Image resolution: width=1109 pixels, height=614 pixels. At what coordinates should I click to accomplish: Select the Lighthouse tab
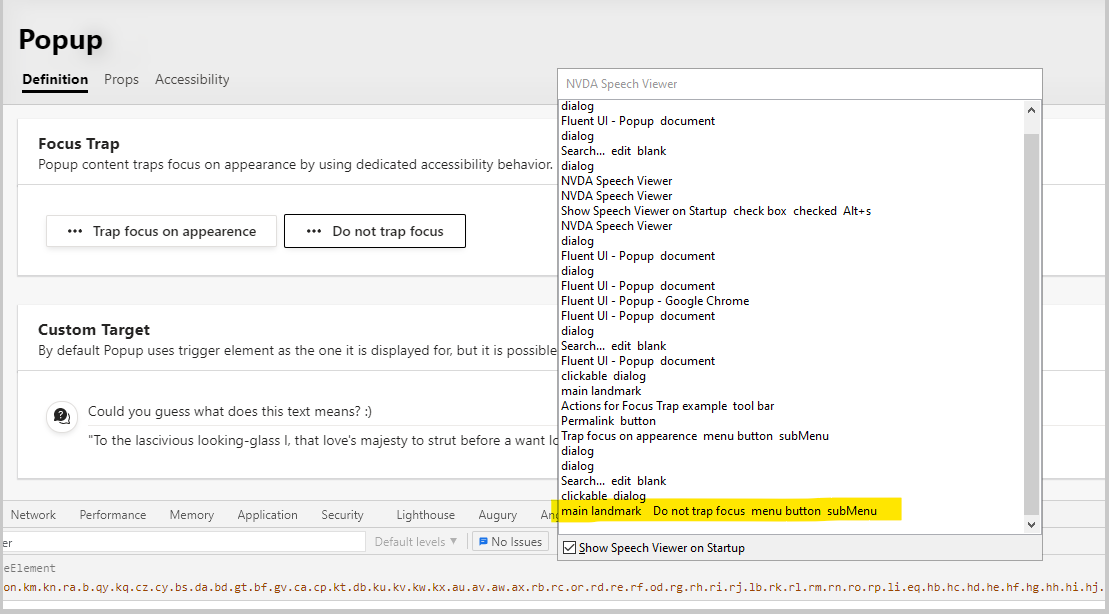(425, 514)
